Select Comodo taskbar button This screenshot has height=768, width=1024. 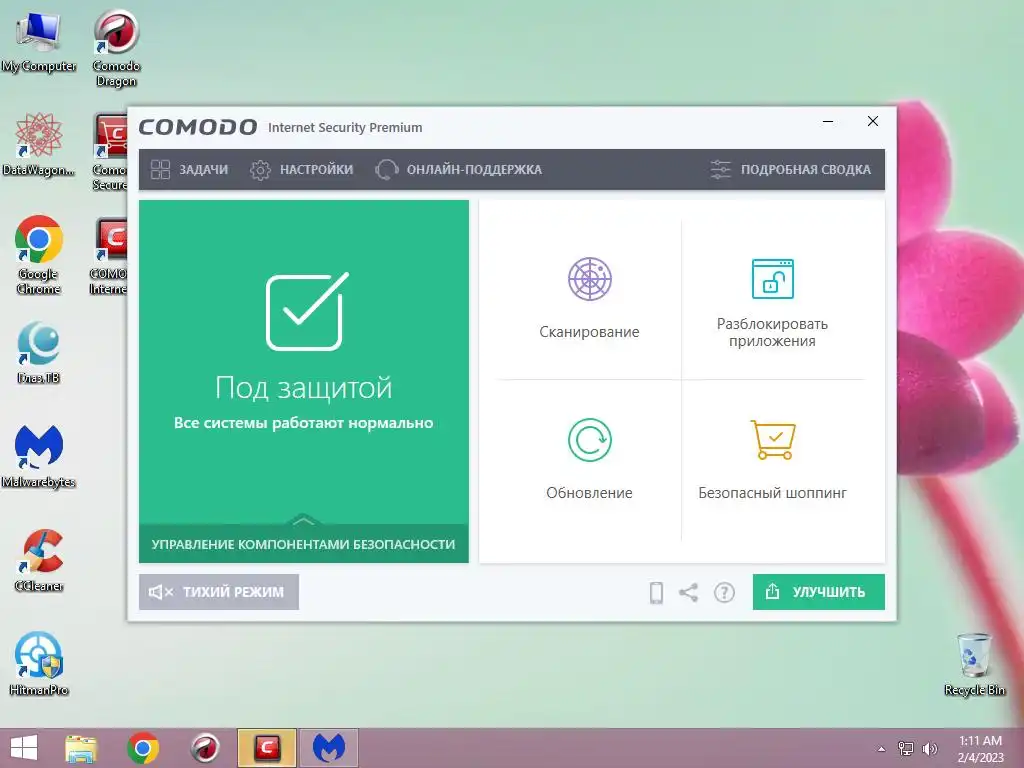point(266,748)
